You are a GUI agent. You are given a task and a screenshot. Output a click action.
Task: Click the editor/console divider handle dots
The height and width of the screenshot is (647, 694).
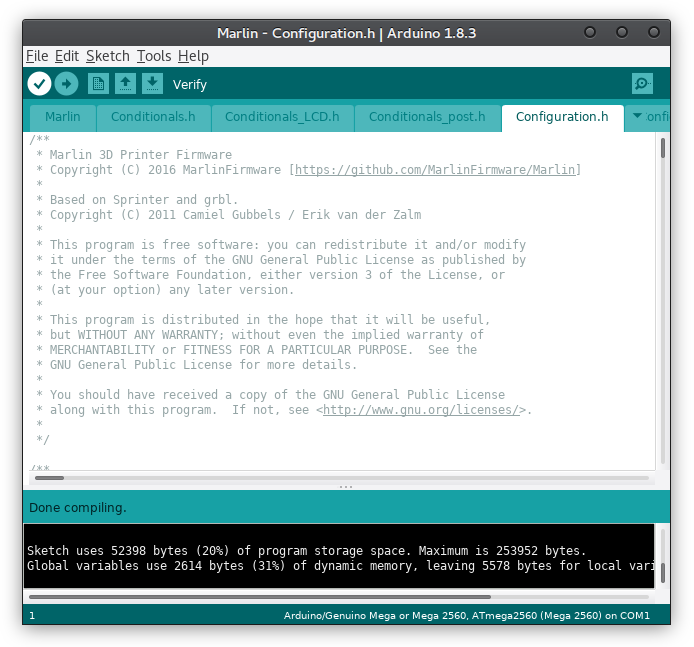346,487
